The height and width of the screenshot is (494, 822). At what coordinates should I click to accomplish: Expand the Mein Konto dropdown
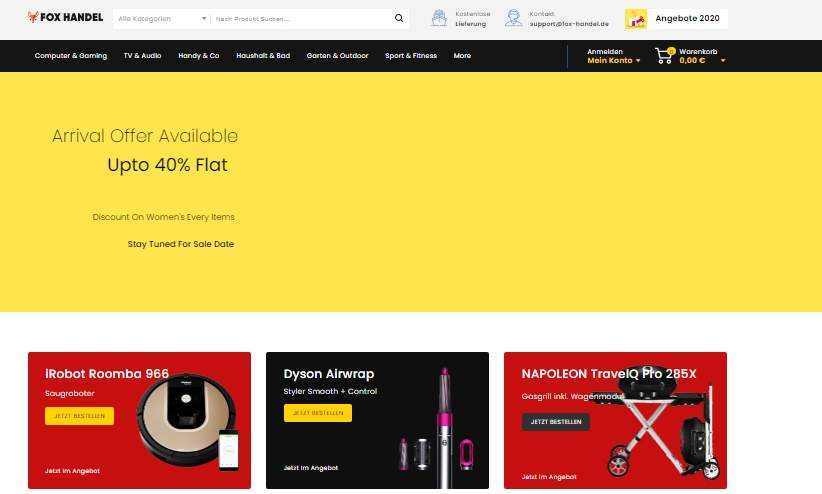click(x=613, y=60)
